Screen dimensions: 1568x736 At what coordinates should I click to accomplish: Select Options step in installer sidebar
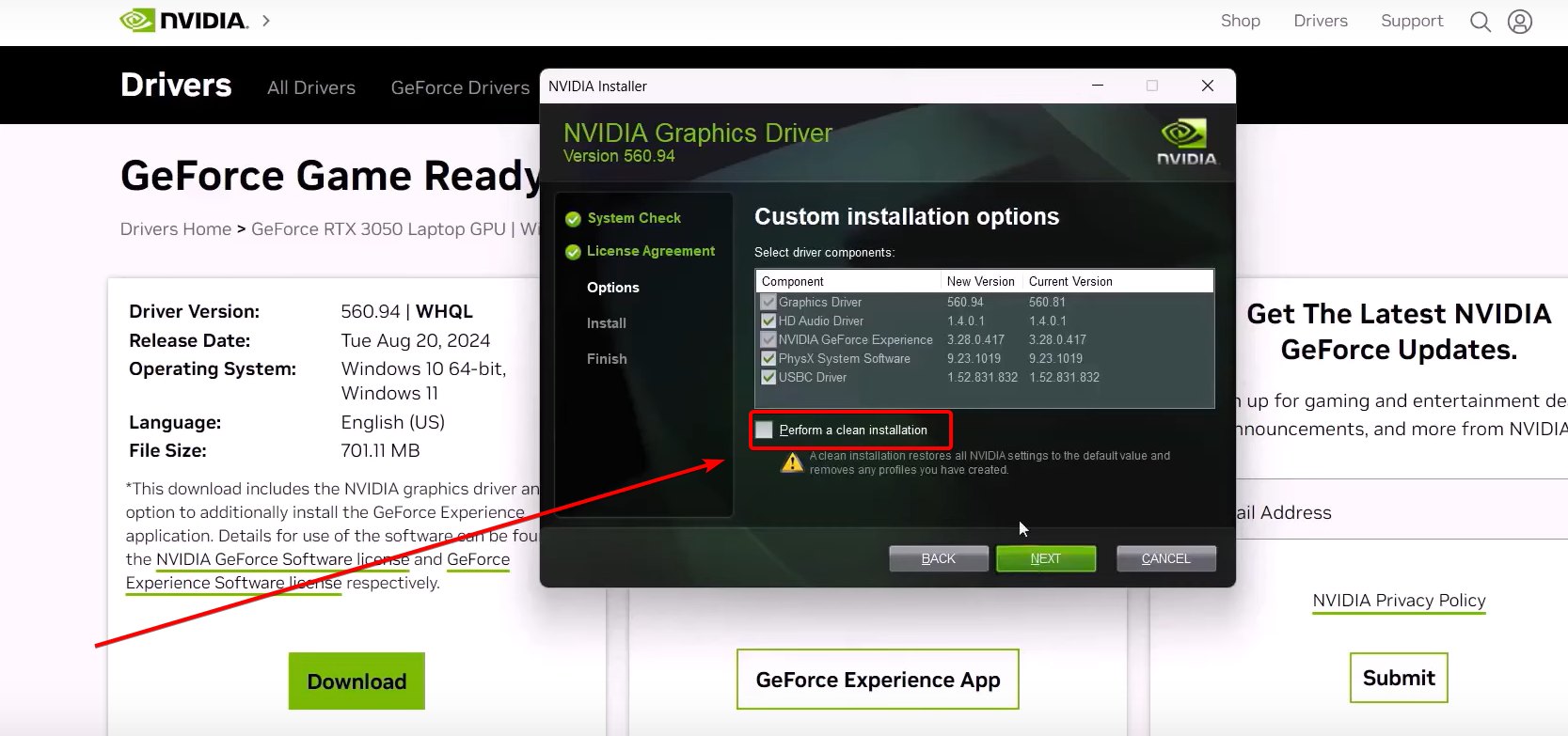click(613, 288)
